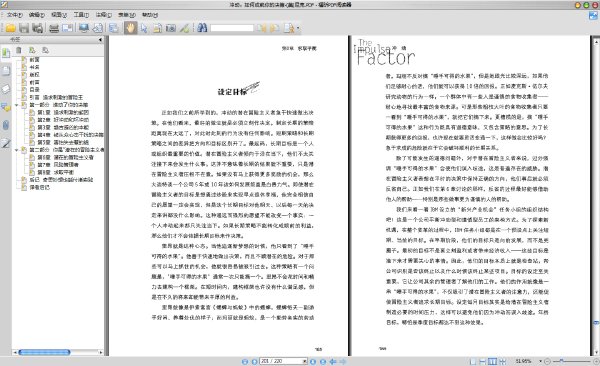The height and width of the screenshot is (366, 600).
Task: Open the Bookmarks sidebar tab icon
Action: click(6, 53)
